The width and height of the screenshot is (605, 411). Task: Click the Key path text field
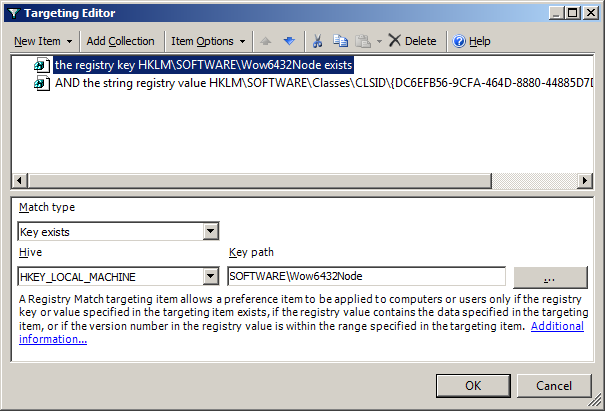pyautogui.click(x=366, y=277)
